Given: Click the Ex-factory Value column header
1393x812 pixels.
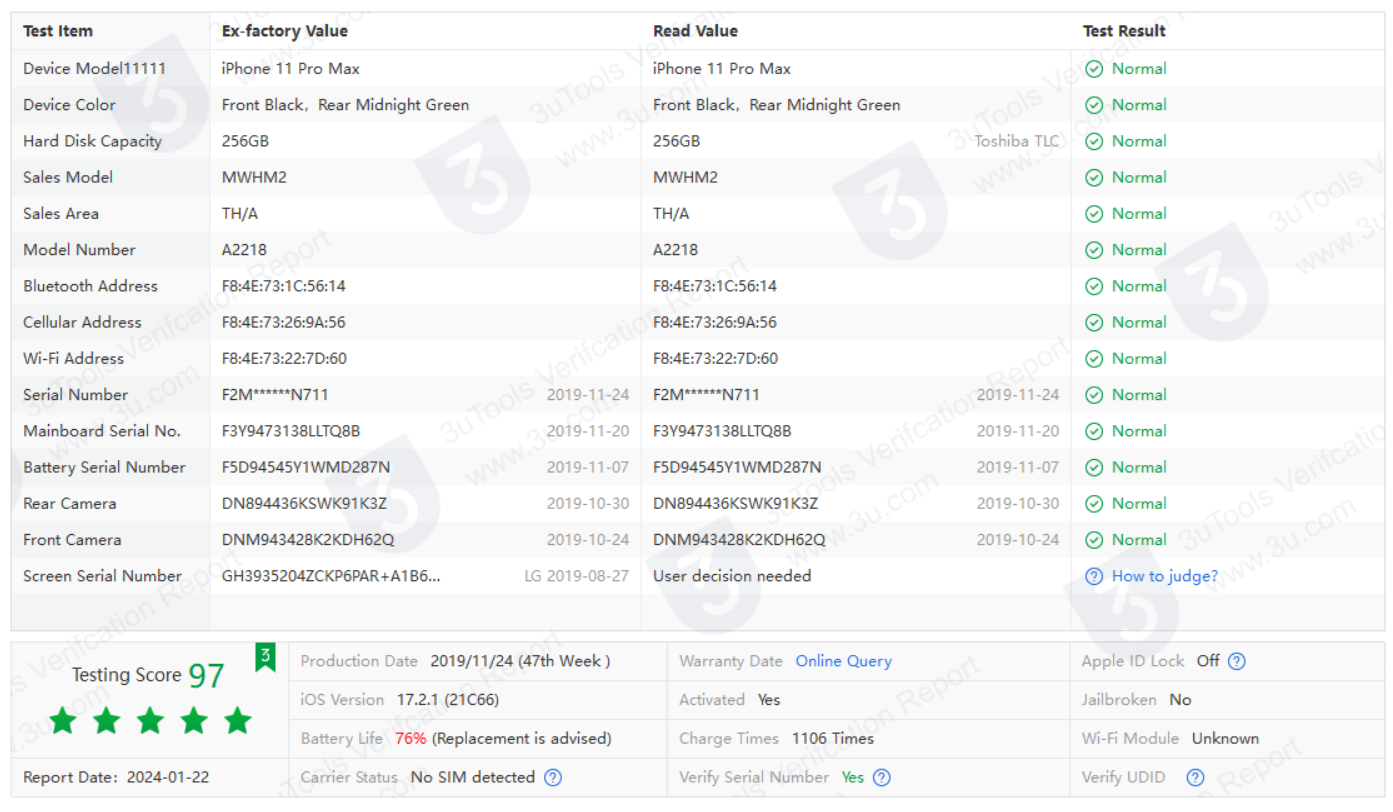Looking at the screenshot, I should pos(285,31).
